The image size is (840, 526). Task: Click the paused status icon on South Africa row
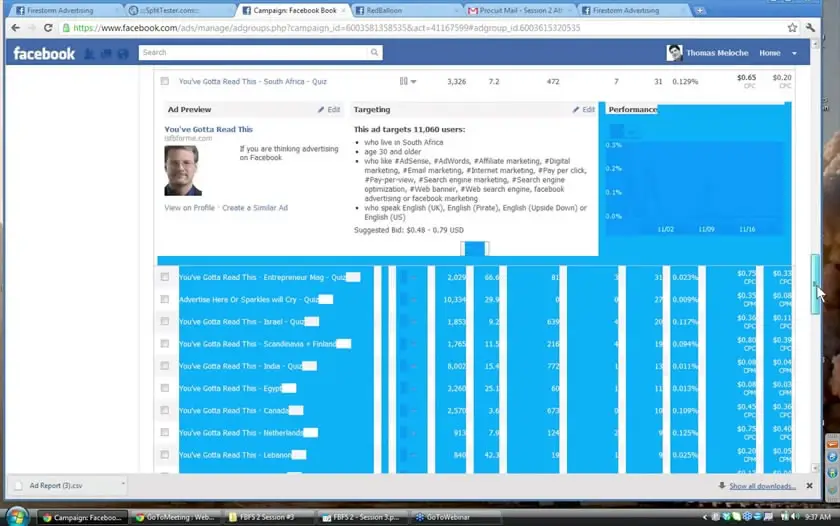[x=403, y=81]
